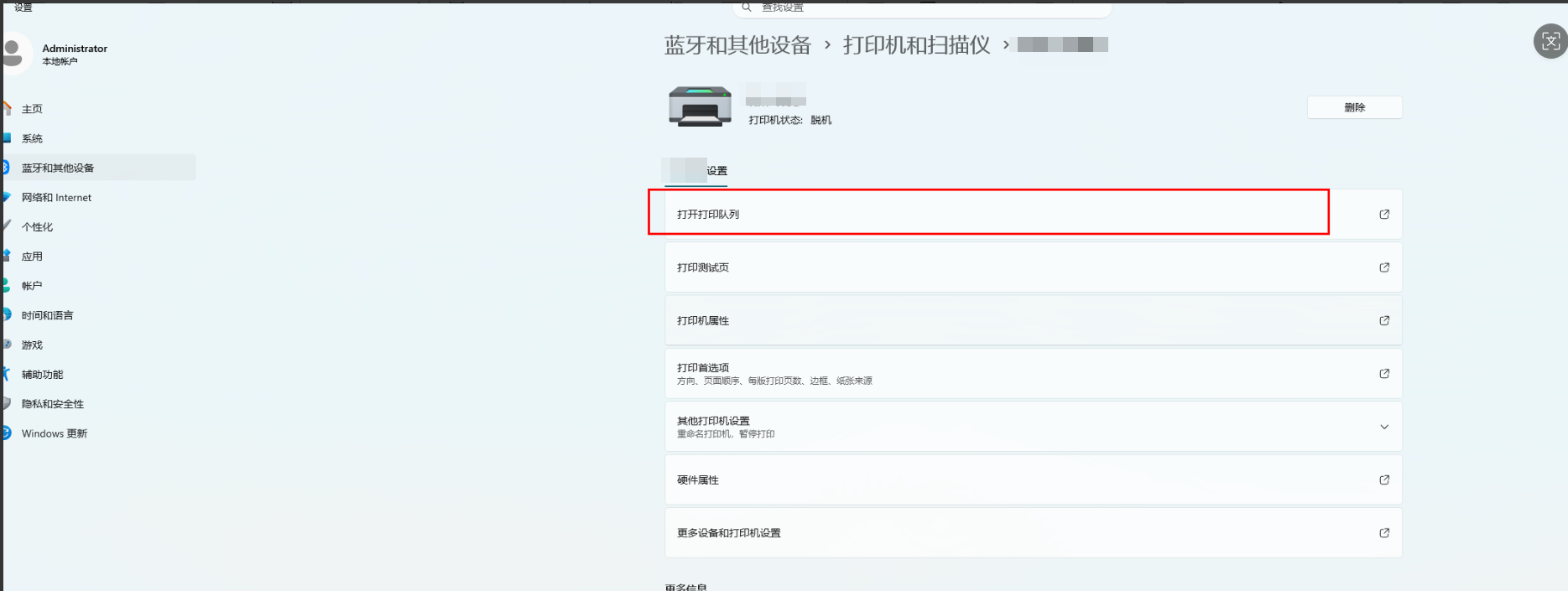Click external-link icon on 打印测试页 row
Viewport: 1568px width, 591px height.
1383,267
